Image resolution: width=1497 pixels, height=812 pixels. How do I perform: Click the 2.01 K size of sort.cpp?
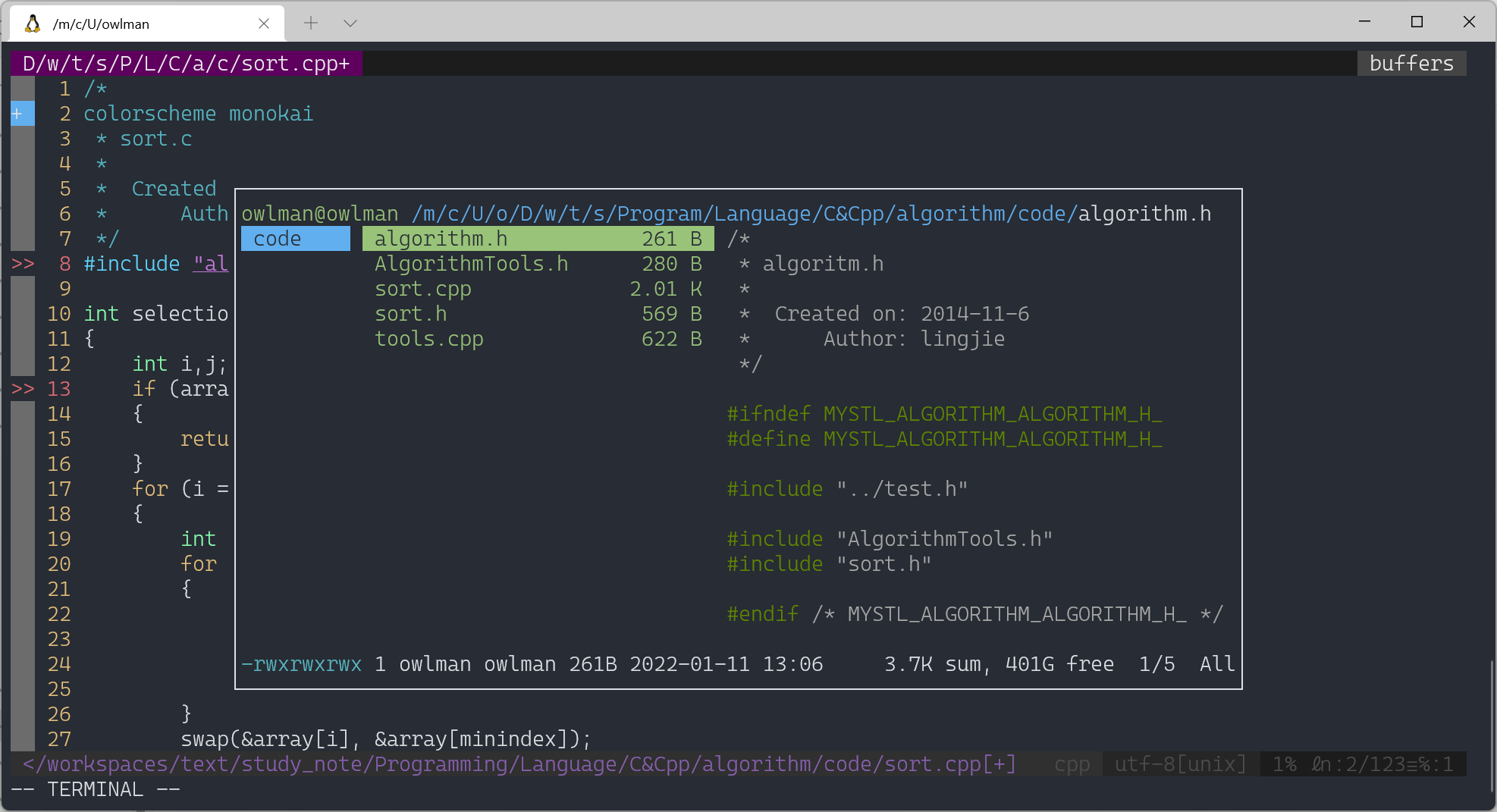click(666, 289)
